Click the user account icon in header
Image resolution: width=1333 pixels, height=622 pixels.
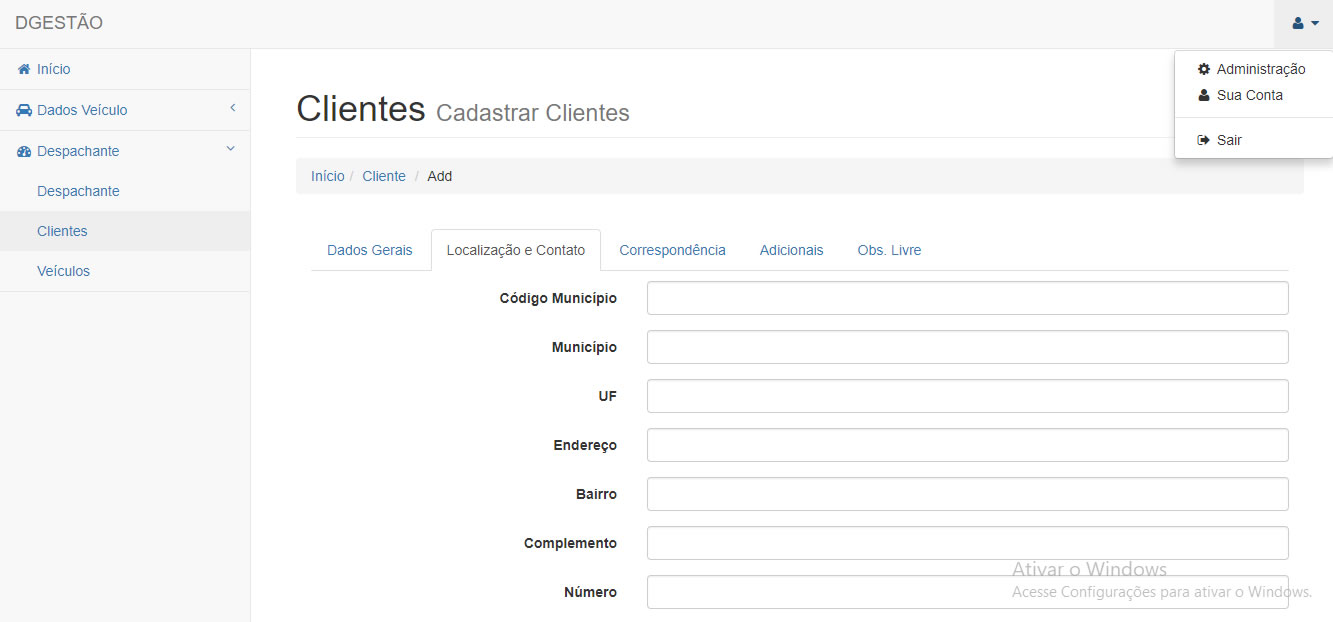[x=1298, y=23]
